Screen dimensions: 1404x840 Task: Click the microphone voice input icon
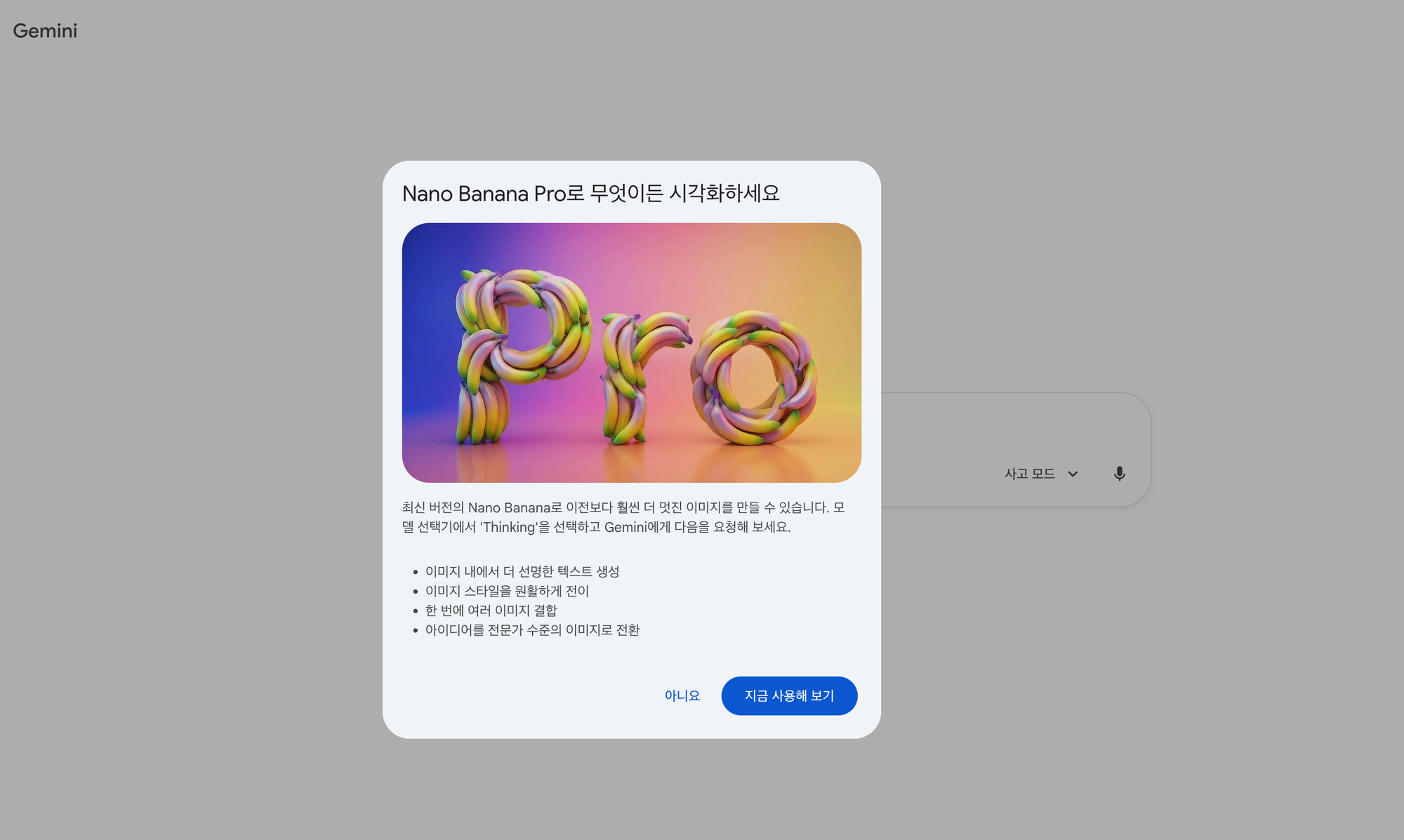(x=1119, y=474)
